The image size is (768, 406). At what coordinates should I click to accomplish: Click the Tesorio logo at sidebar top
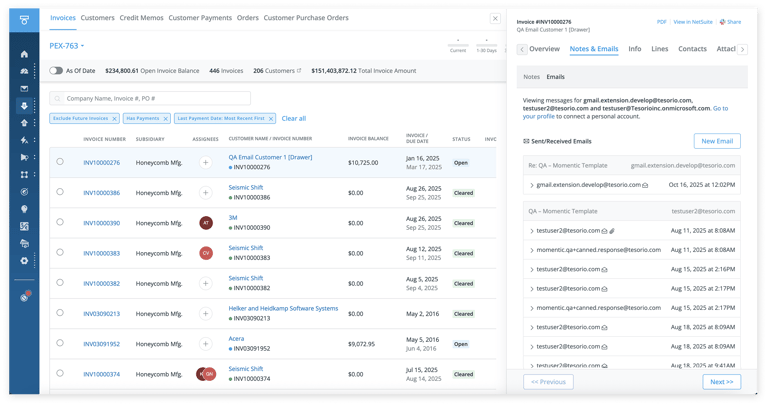[24, 20]
